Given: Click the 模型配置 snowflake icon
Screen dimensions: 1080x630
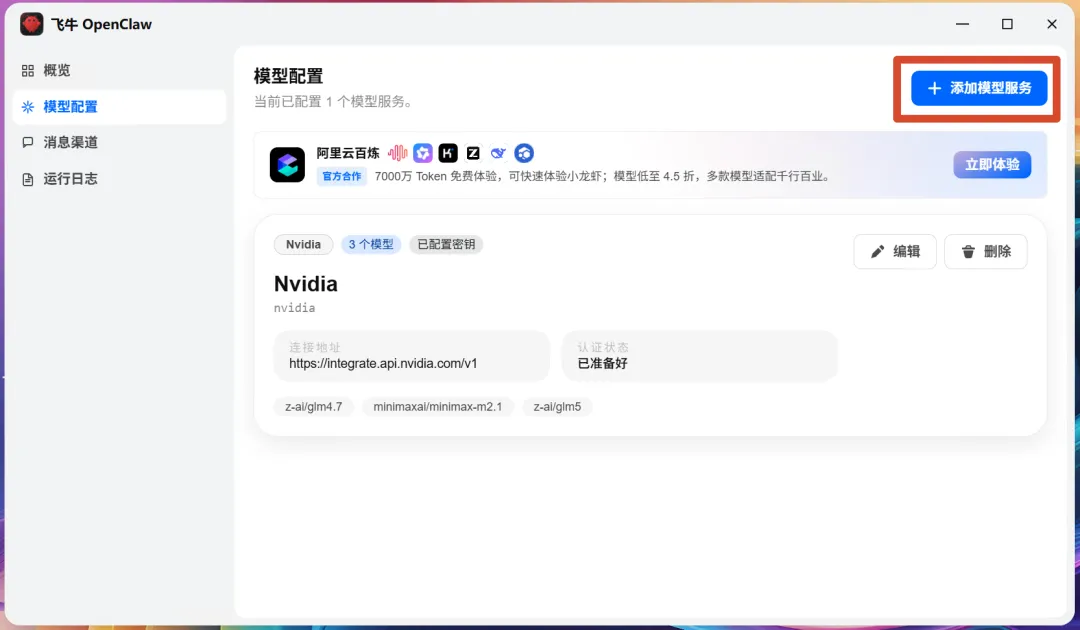Looking at the screenshot, I should 28,107.
